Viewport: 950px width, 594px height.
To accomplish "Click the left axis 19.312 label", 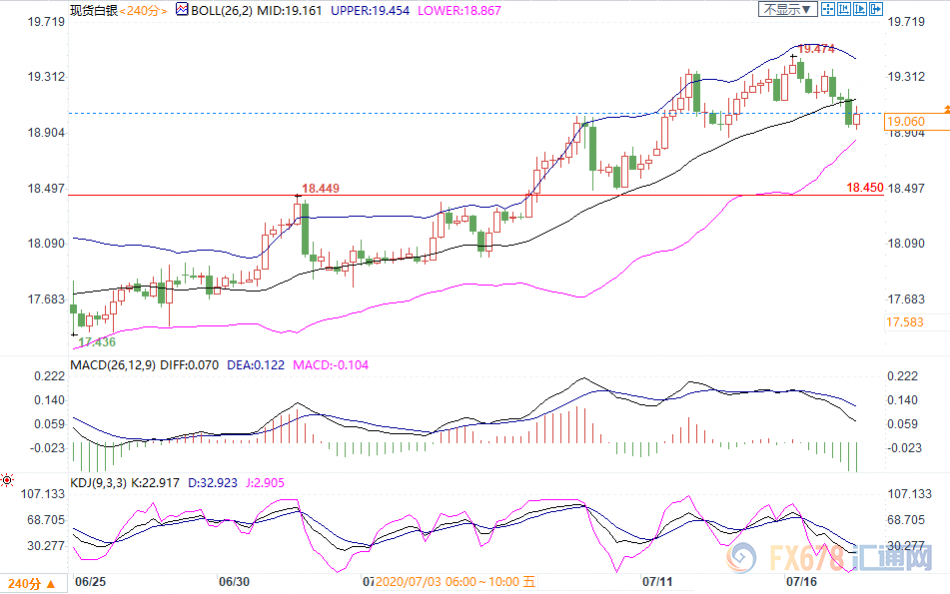I will click(x=46, y=76).
